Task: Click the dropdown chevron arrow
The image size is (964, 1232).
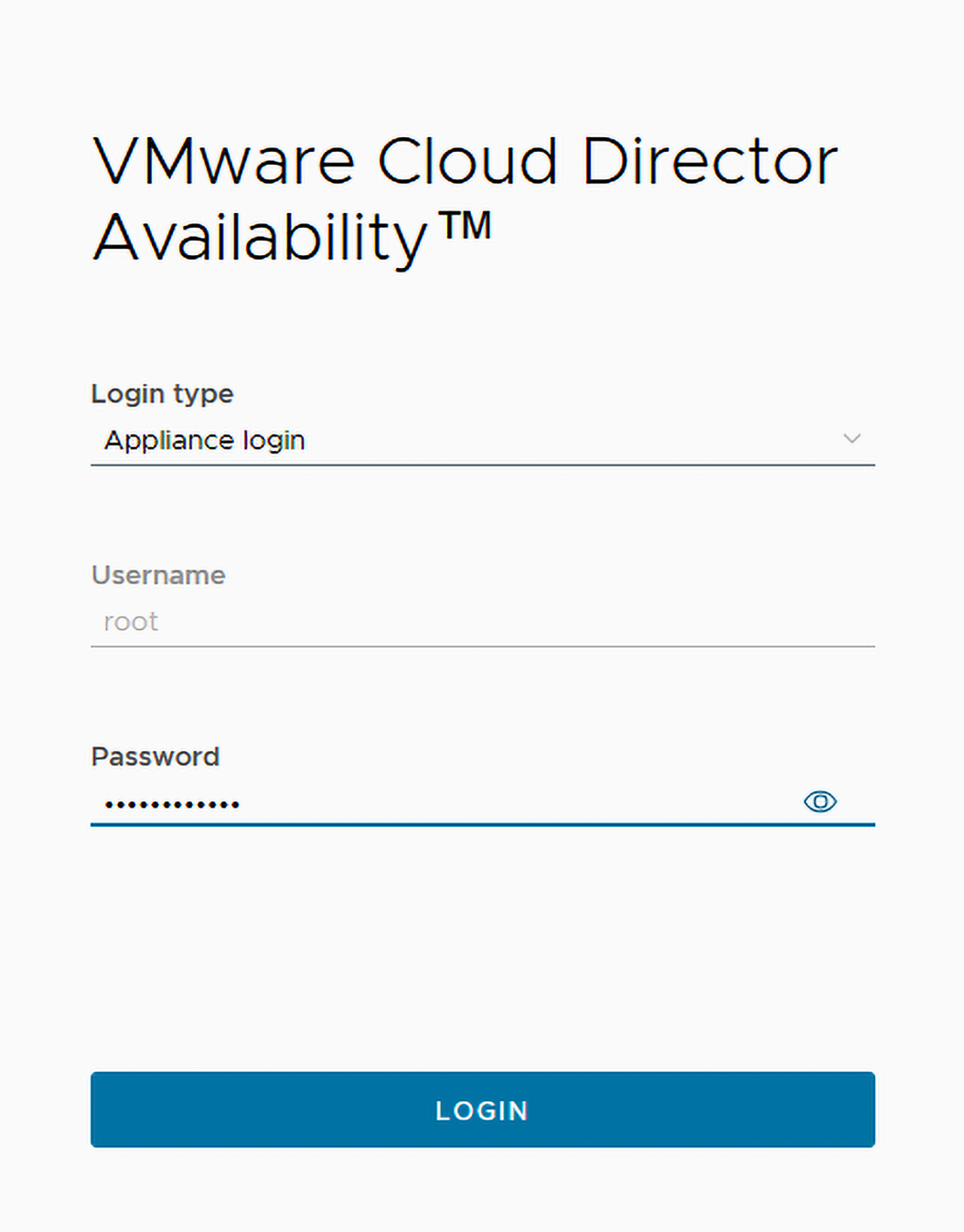Action: pos(852,439)
